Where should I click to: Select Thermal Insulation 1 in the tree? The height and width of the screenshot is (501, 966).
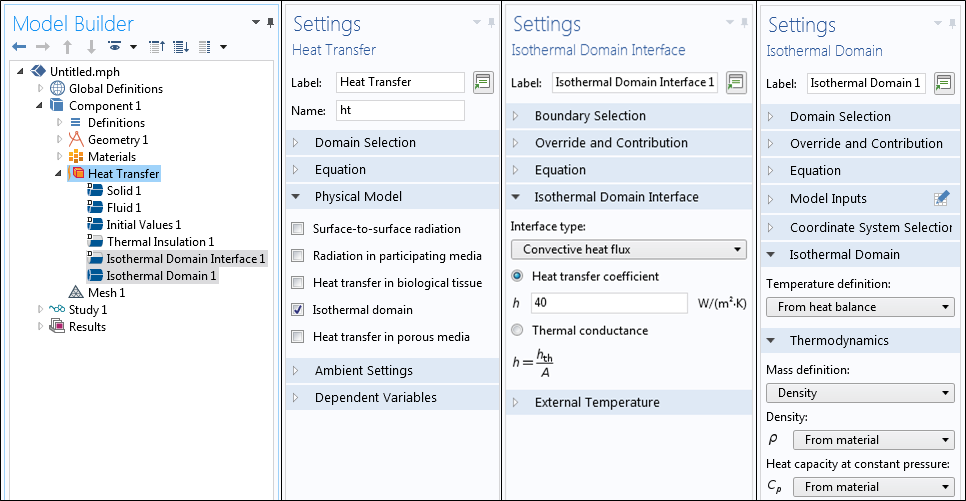(160, 242)
